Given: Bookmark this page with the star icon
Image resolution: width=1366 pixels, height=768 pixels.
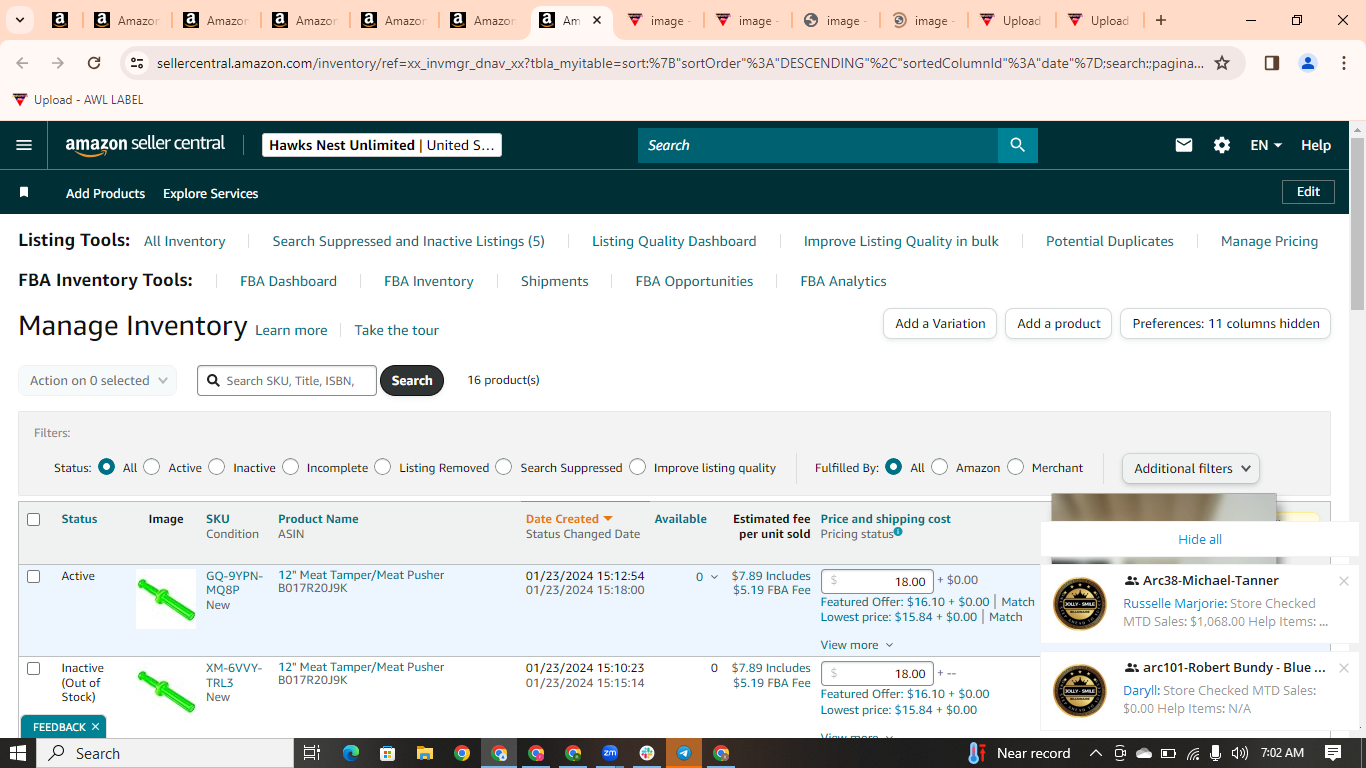Looking at the screenshot, I should tap(1222, 63).
